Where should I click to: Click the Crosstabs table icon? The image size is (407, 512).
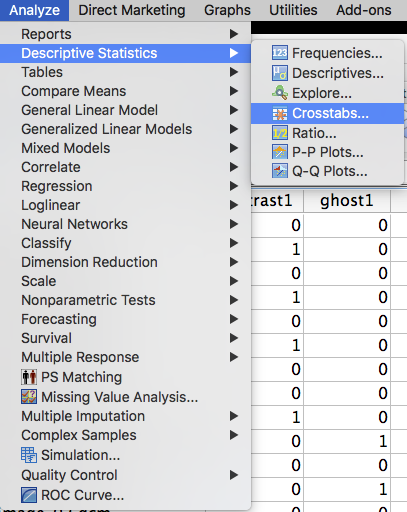click(280, 114)
